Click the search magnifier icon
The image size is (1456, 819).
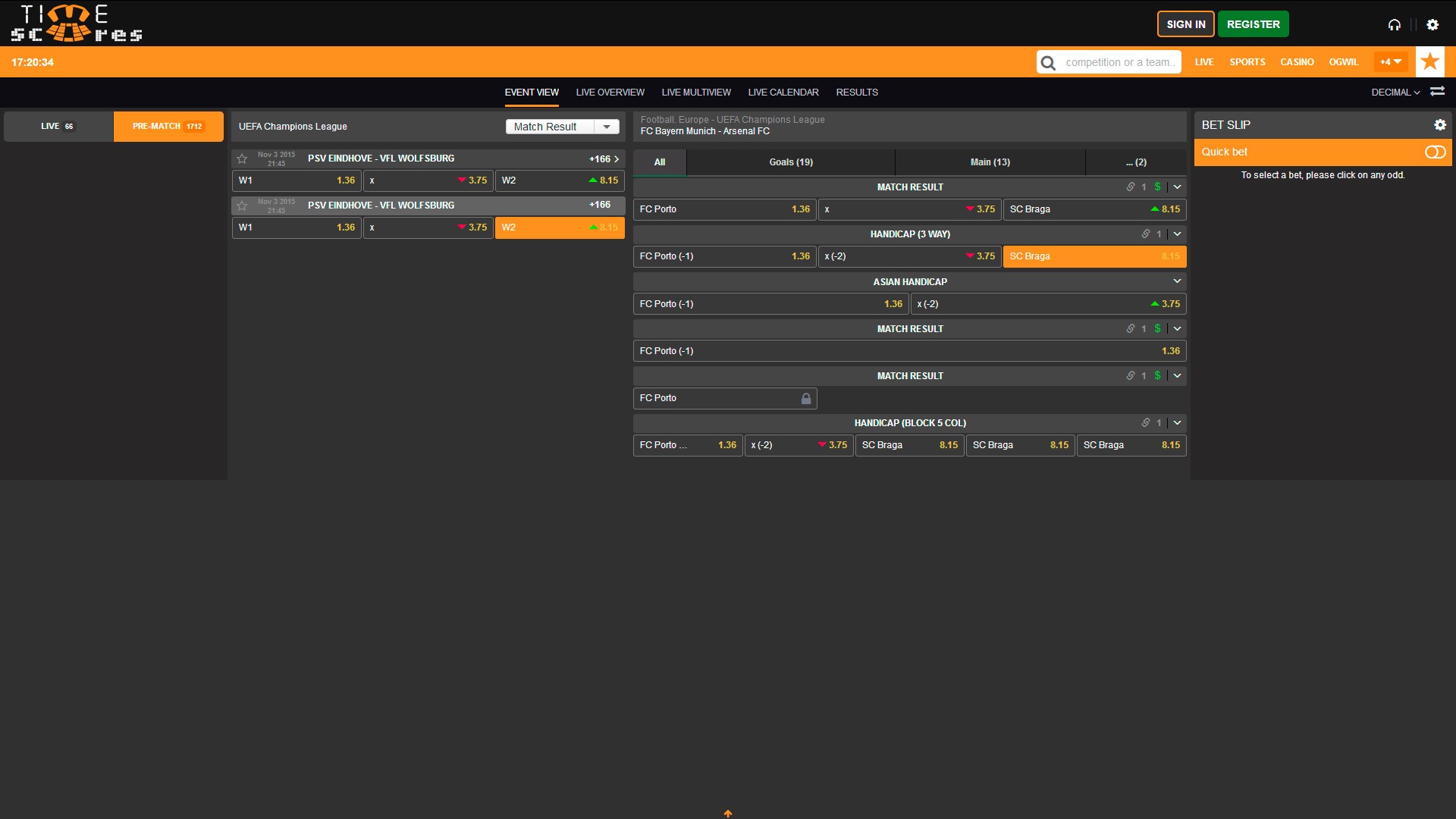[x=1048, y=62]
